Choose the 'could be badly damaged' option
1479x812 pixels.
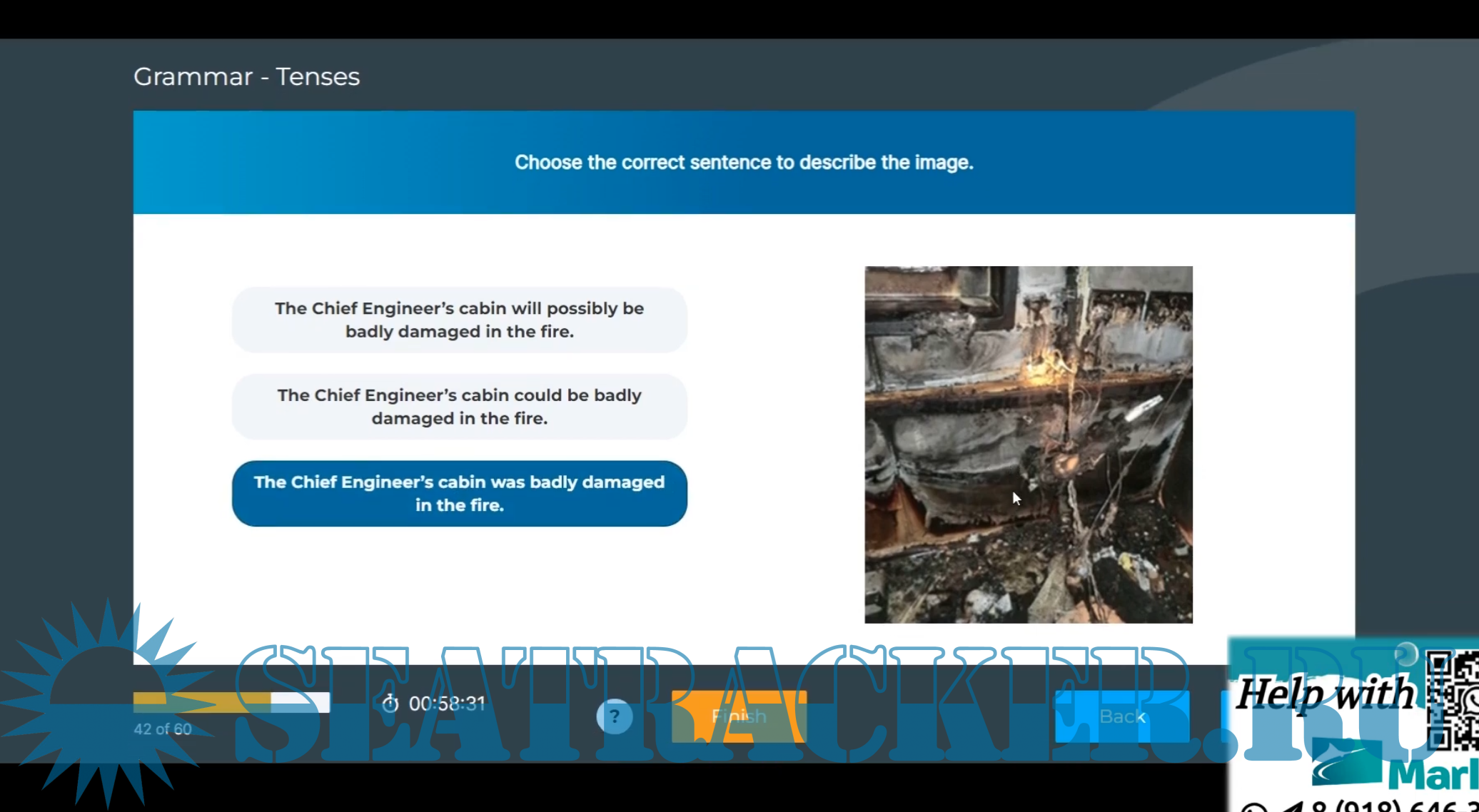point(459,407)
